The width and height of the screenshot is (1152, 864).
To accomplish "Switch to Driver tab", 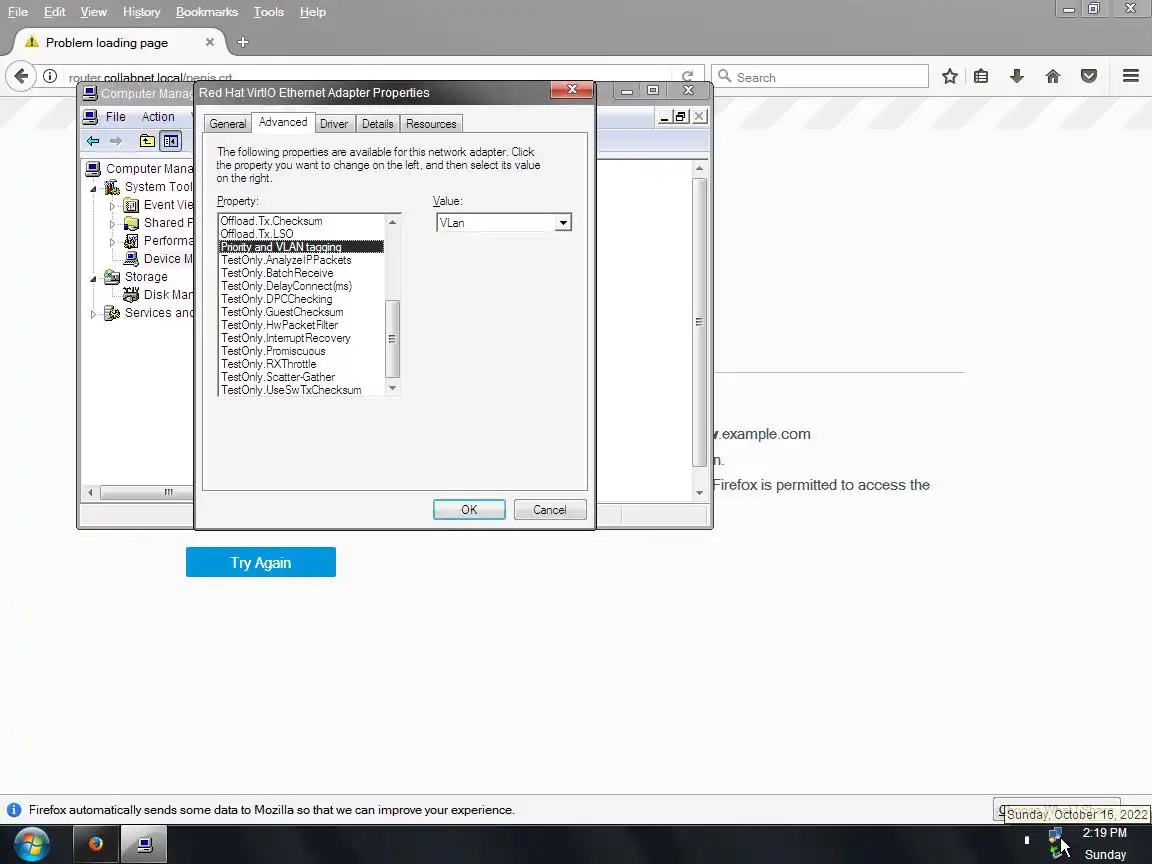I will click(x=334, y=123).
